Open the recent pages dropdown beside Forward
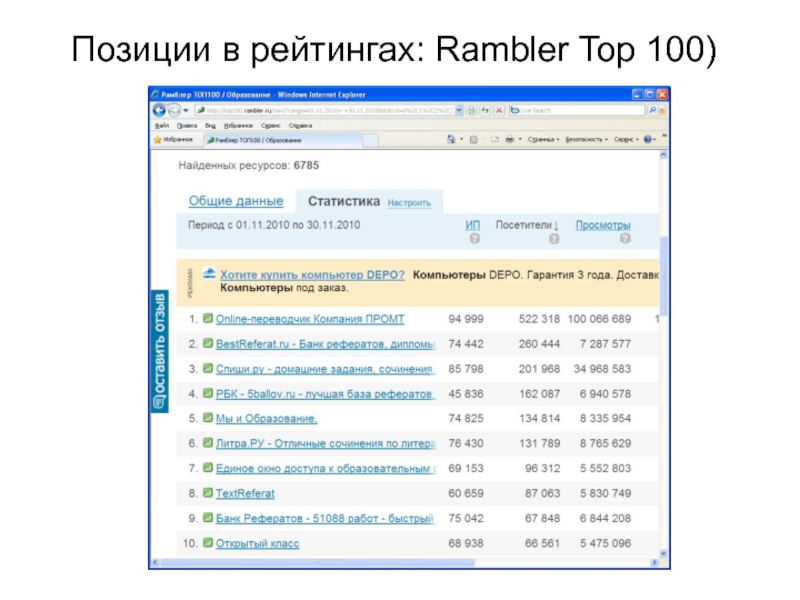 click(x=186, y=110)
